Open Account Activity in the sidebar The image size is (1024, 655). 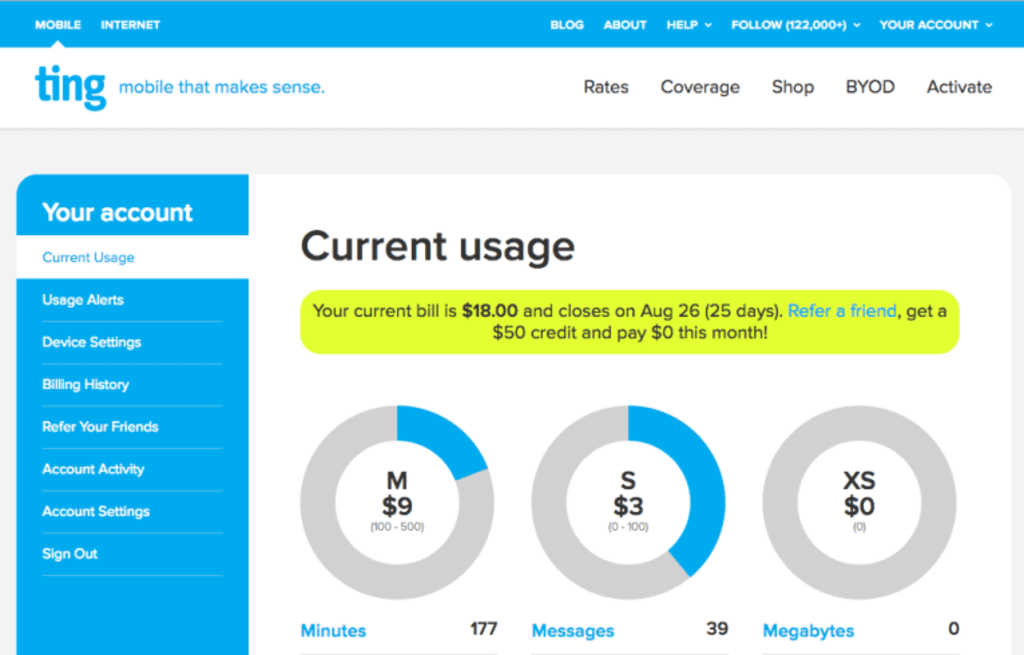(x=93, y=469)
